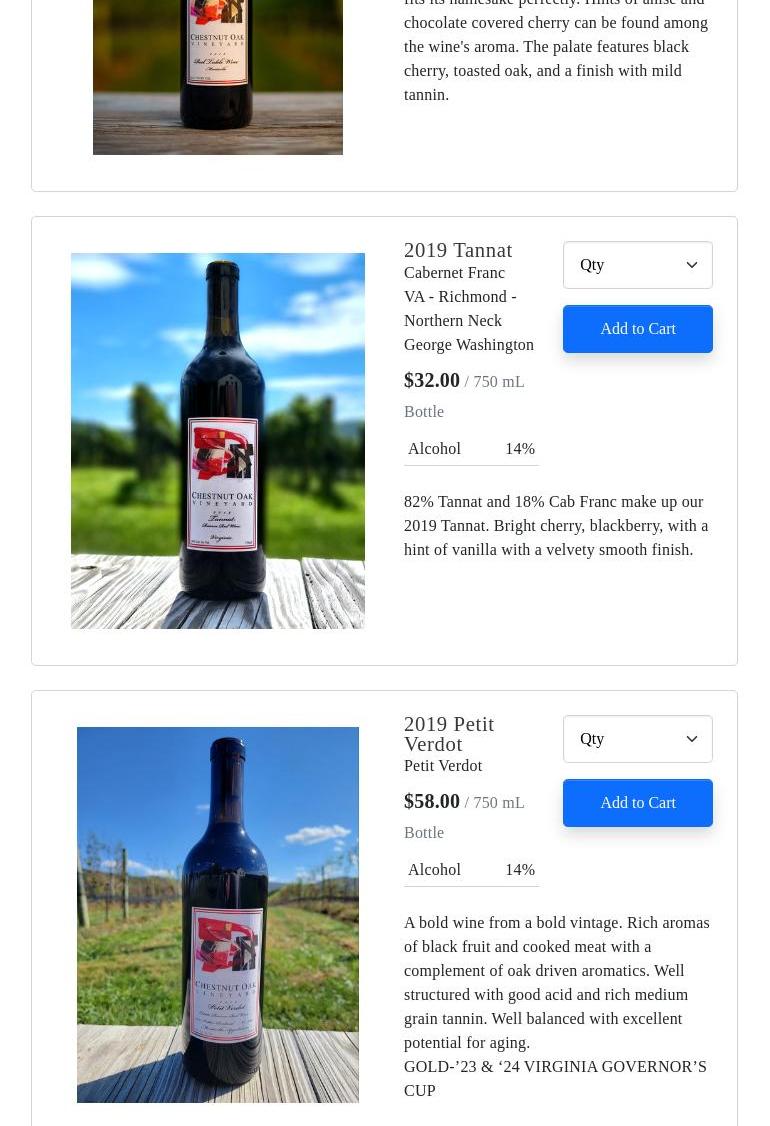The height and width of the screenshot is (1126, 770).
Task: Add 2019 Petit Verdot to cart
Action: (x=638, y=803)
